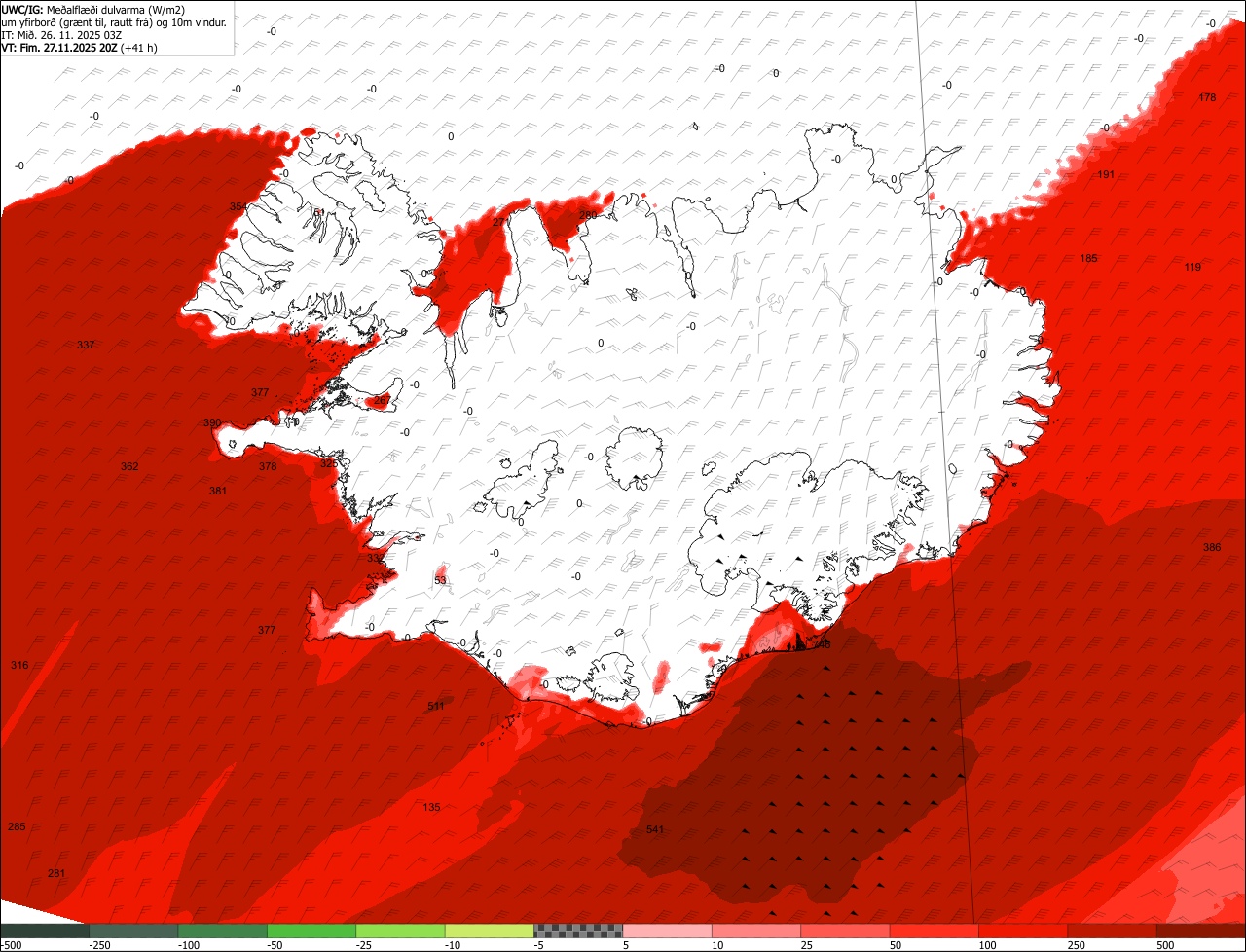
Task: Click the map value 285
Action: (17, 826)
